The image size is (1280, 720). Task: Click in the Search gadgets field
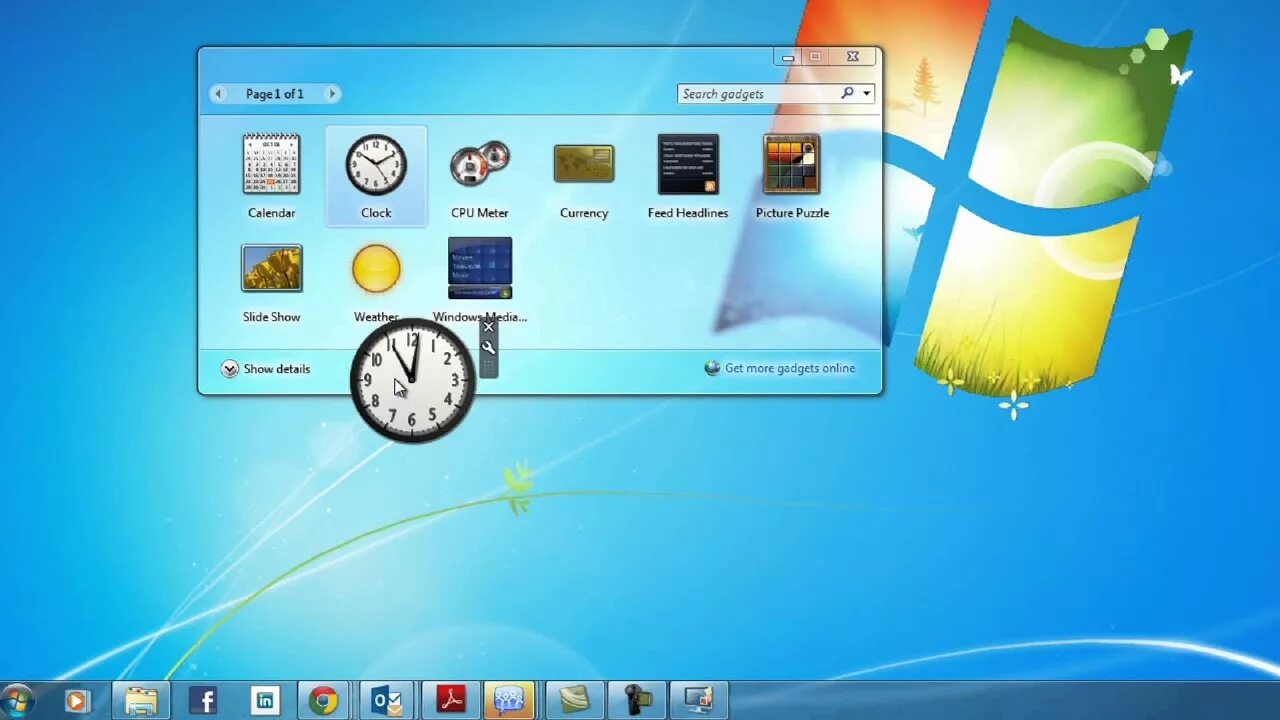coord(758,94)
